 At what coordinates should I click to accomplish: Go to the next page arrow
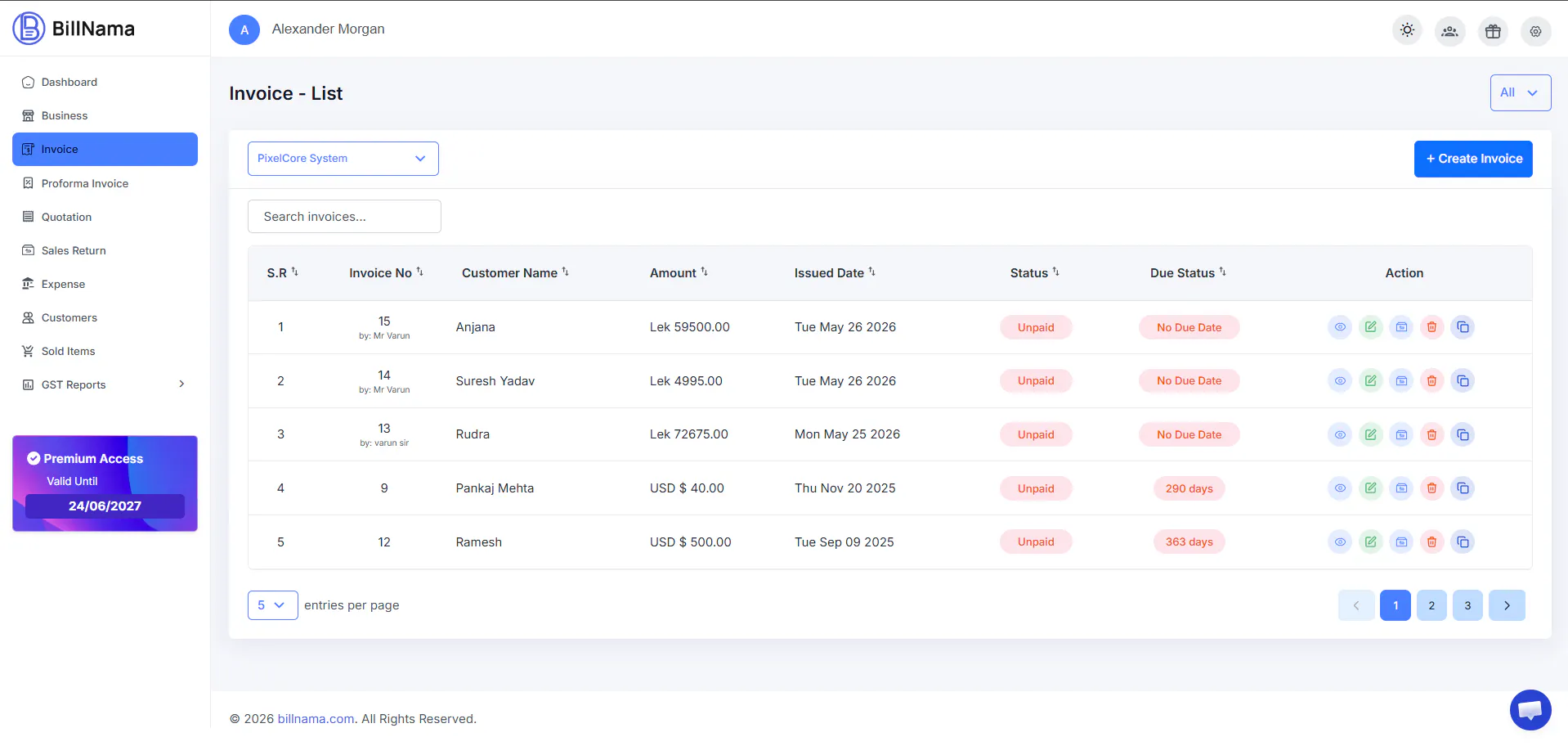tap(1507, 605)
